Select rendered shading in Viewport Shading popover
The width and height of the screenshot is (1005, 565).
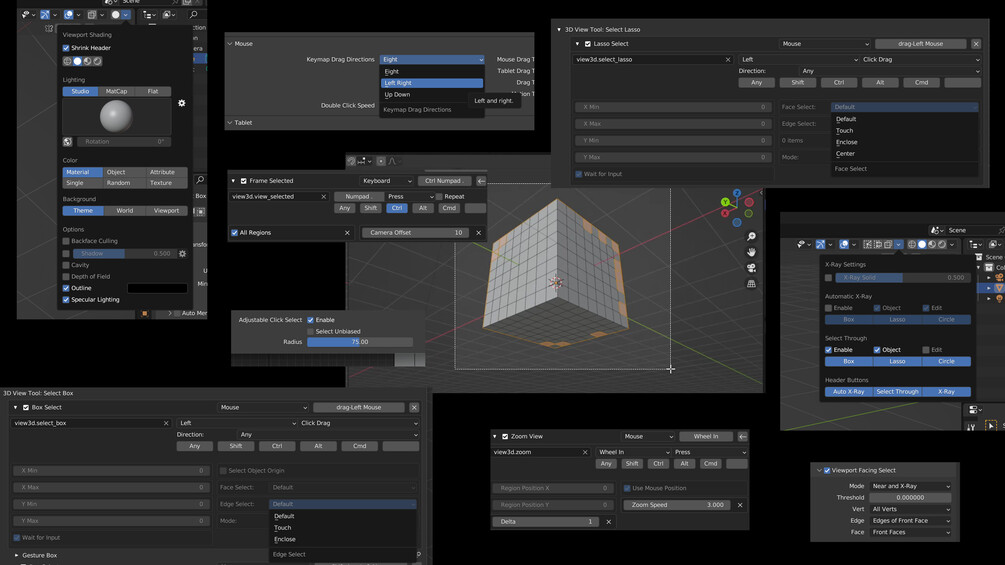(97, 61)
